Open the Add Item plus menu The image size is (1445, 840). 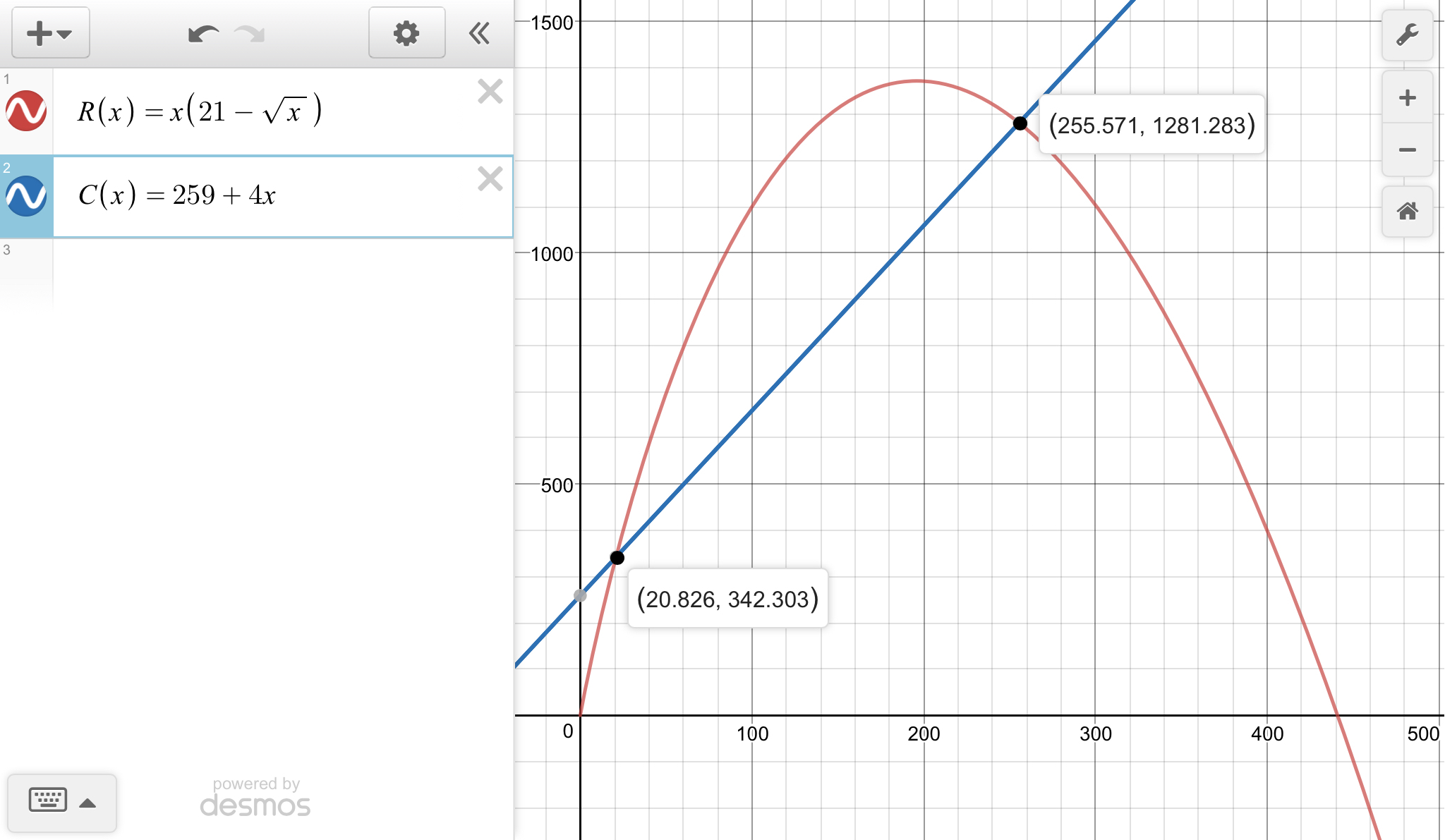49,33
